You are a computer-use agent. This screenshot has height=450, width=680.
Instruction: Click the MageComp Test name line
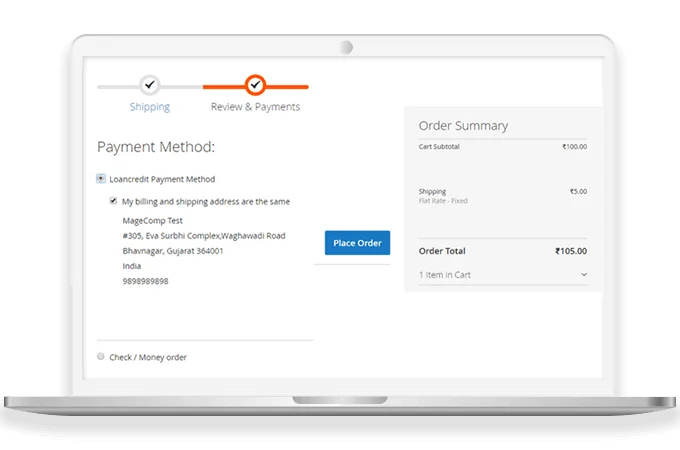[x=153, y=220]
